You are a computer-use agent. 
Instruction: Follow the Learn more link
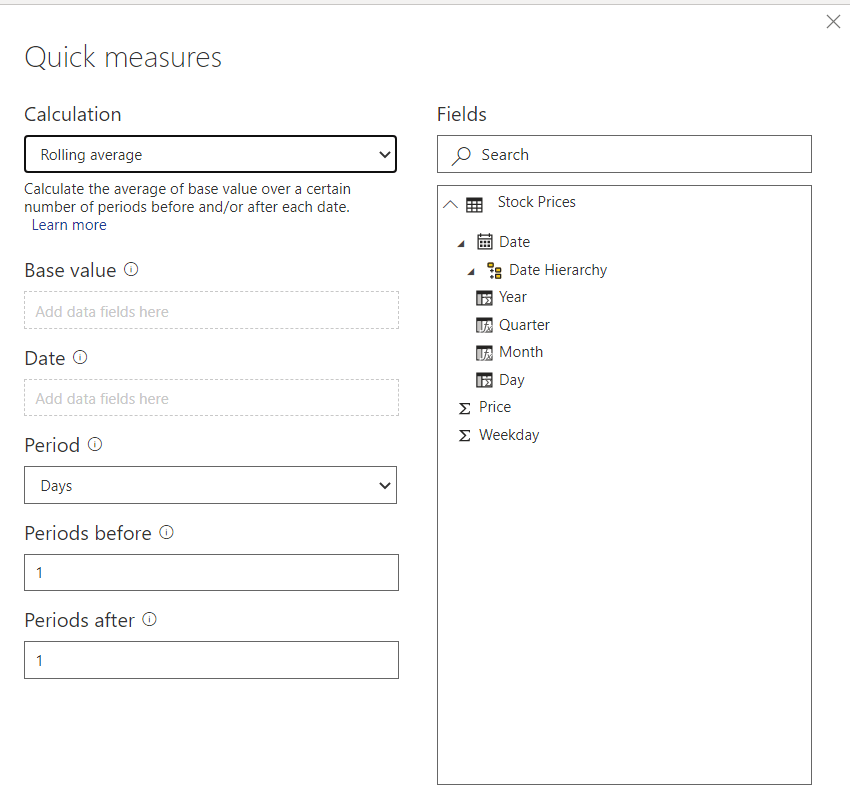click(x=69, y=225)
